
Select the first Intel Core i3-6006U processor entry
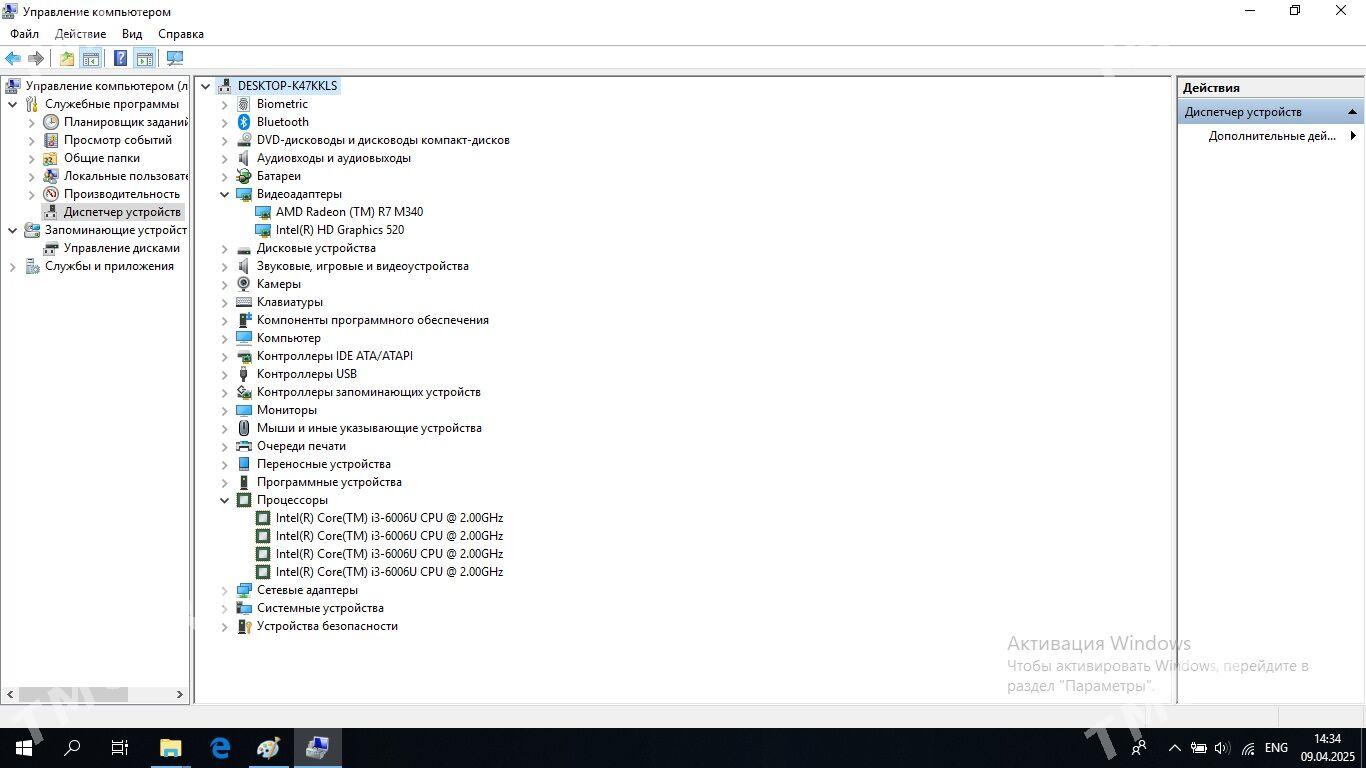(x=389, y=518)
